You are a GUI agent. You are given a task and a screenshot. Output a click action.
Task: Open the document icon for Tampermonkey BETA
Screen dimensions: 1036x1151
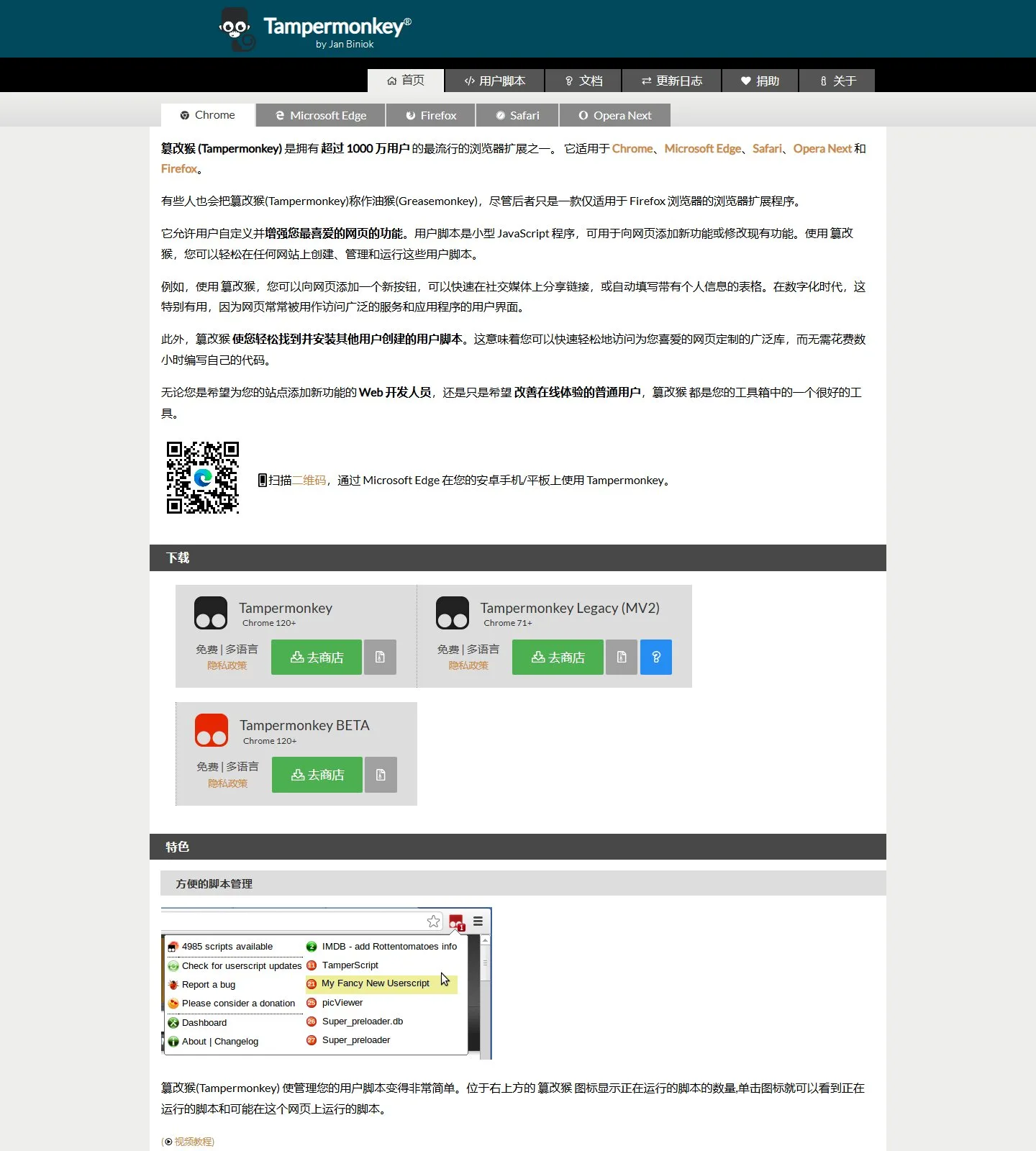381,775
